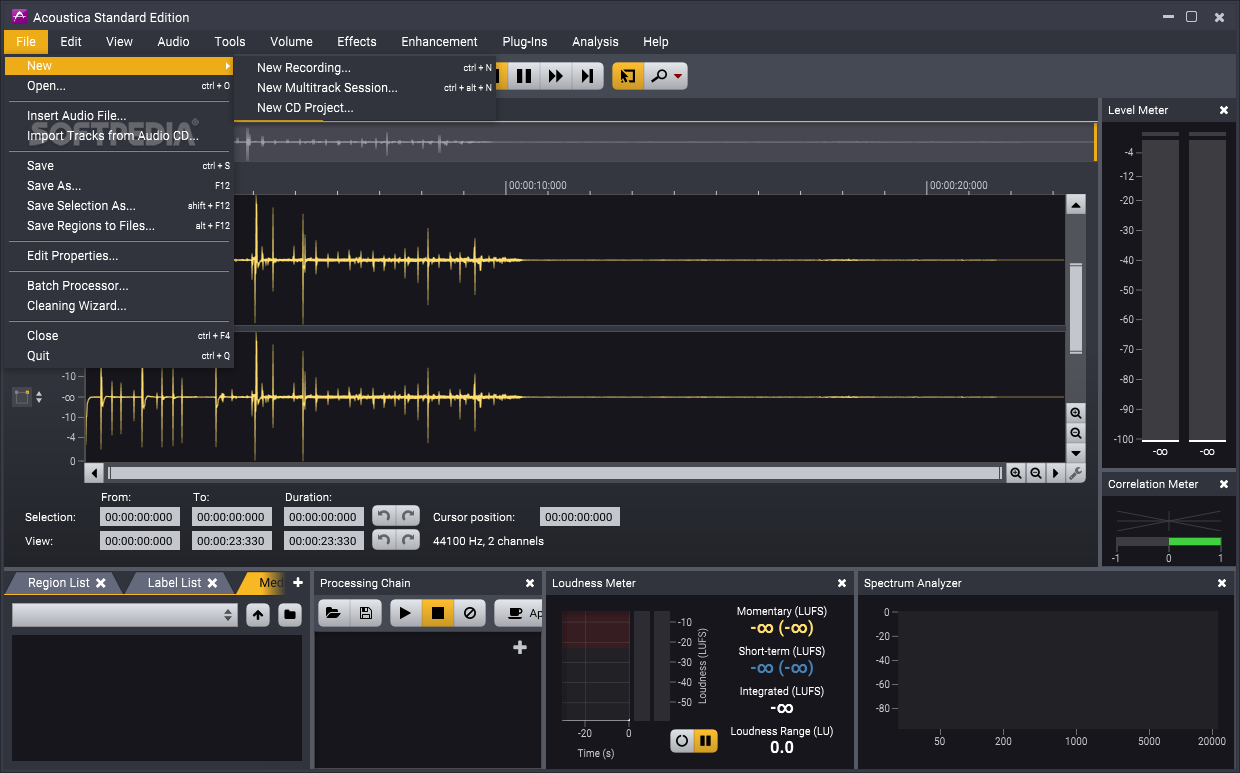Zoom out vertically on the waveform
This screenshot has width=1240, height=773.
click(1076, 433)
